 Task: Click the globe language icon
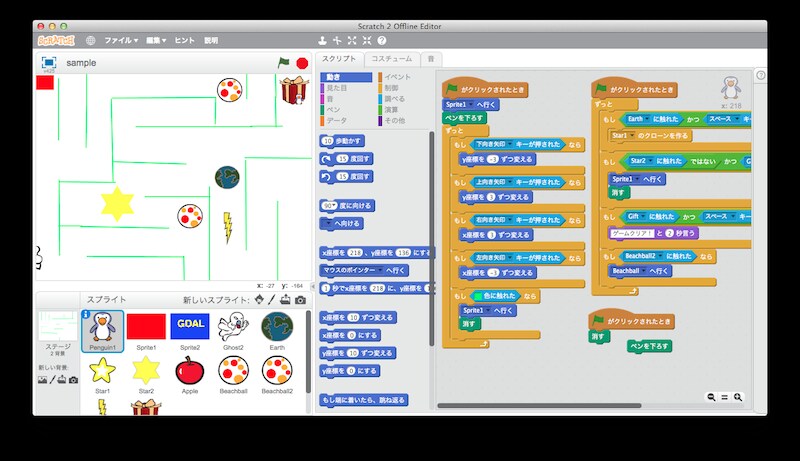pyautogui.click(x=90, y=41)
